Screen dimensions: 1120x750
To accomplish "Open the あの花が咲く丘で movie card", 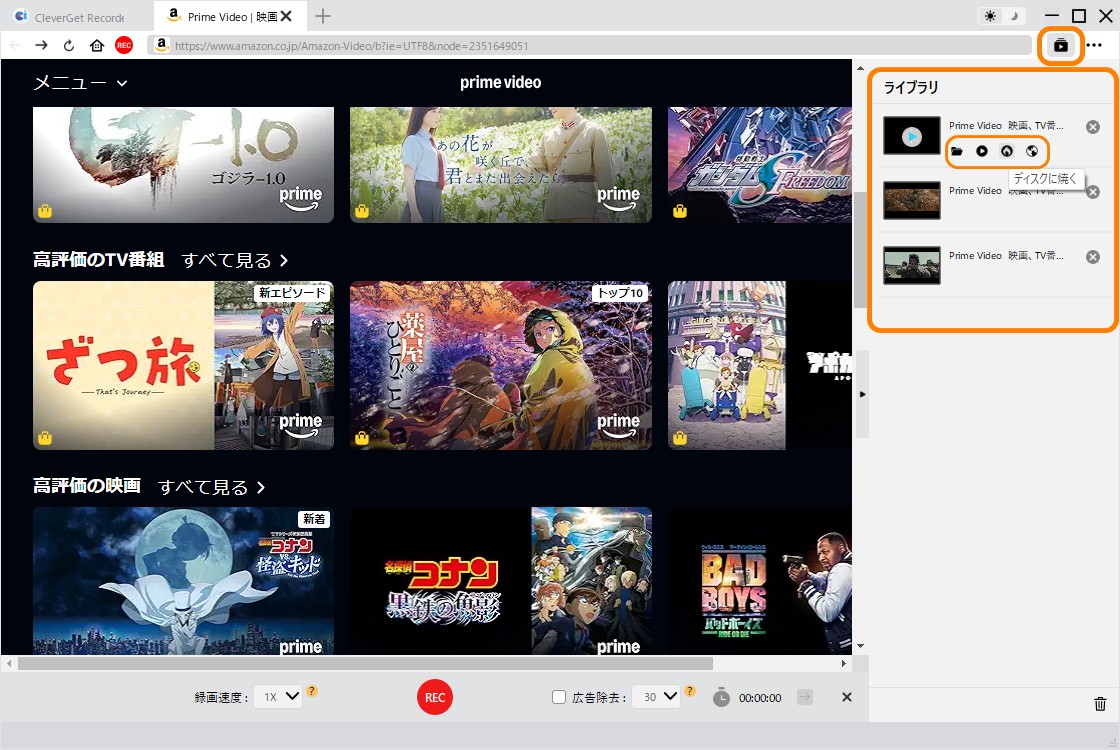I will click(501, 165).
